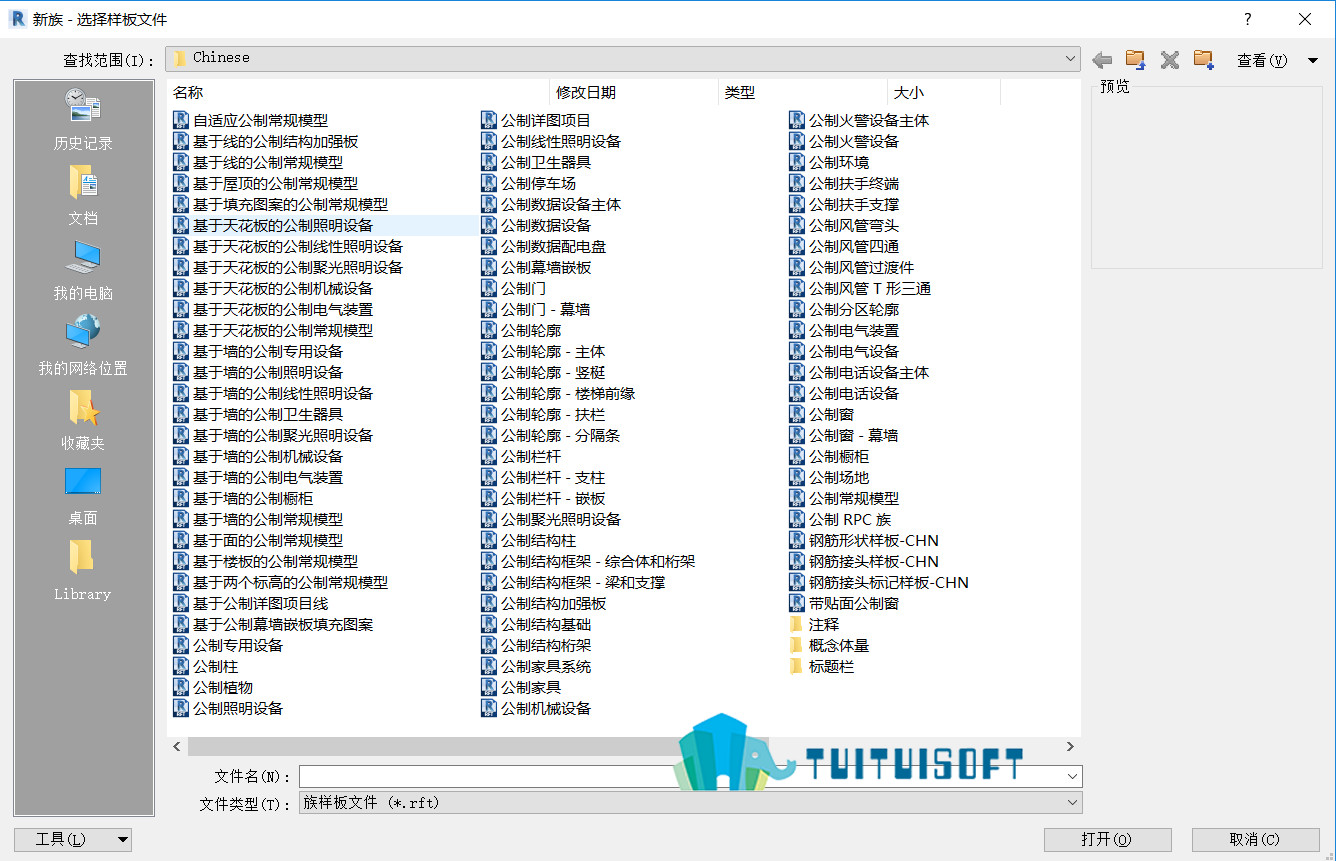Expand the 查找范围 Chinese folder dropdown
The height and width of the screenshot is (861, 1336).
click(1071, 58)
